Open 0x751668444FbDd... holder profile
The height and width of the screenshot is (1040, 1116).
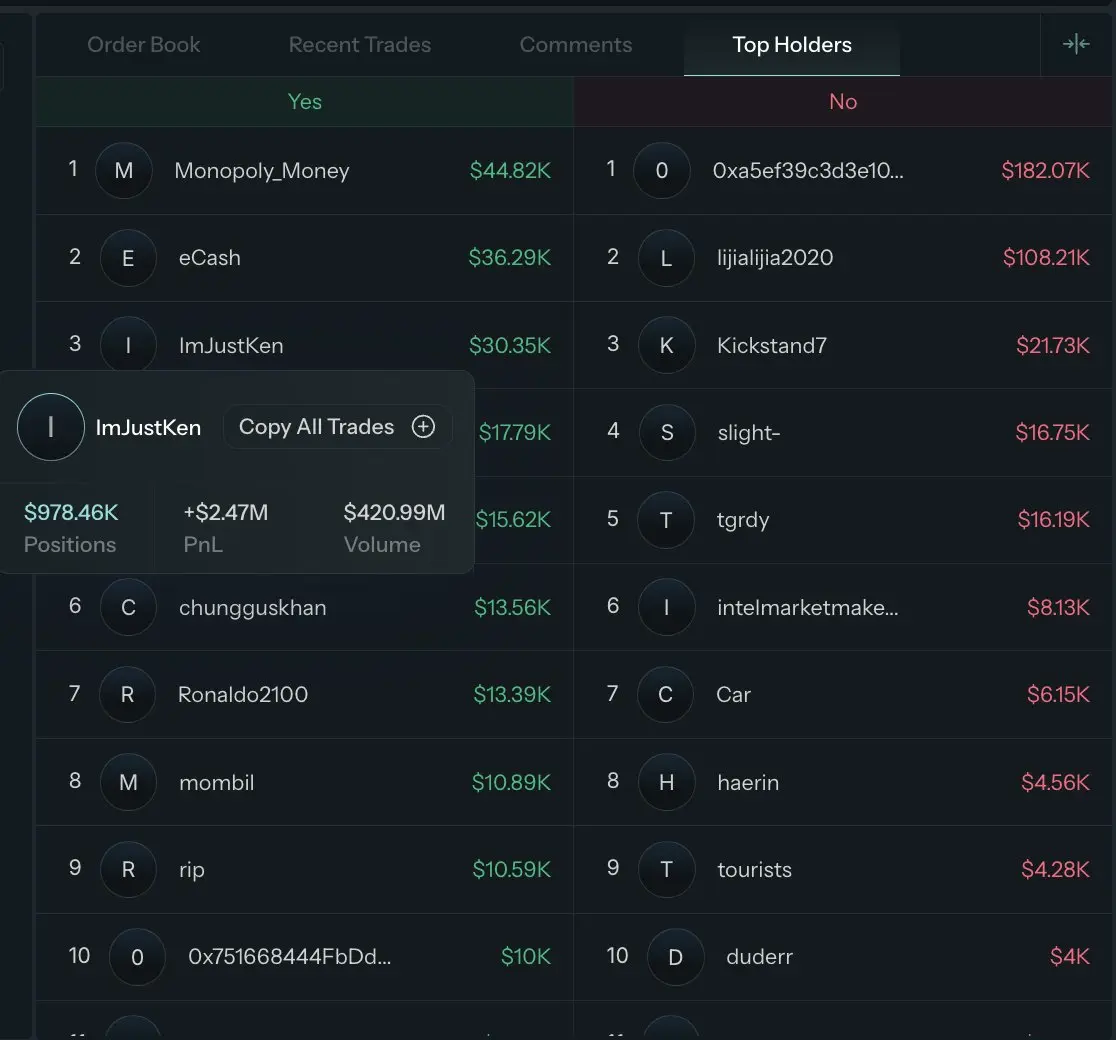(290, 956)
